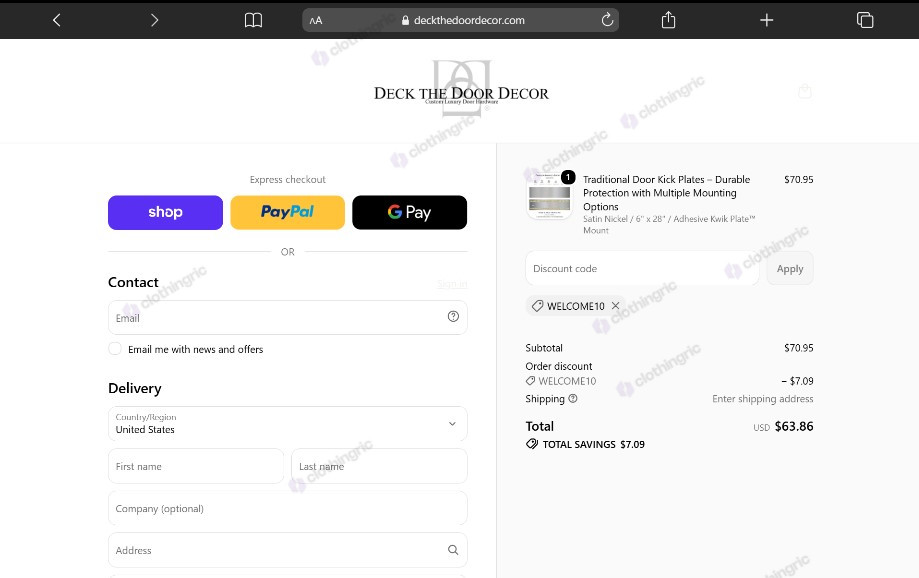The image size is (919, 578).
Task: Open the Shipping help question mark icon
Action: pyautogui.click(x=573, y=399)
